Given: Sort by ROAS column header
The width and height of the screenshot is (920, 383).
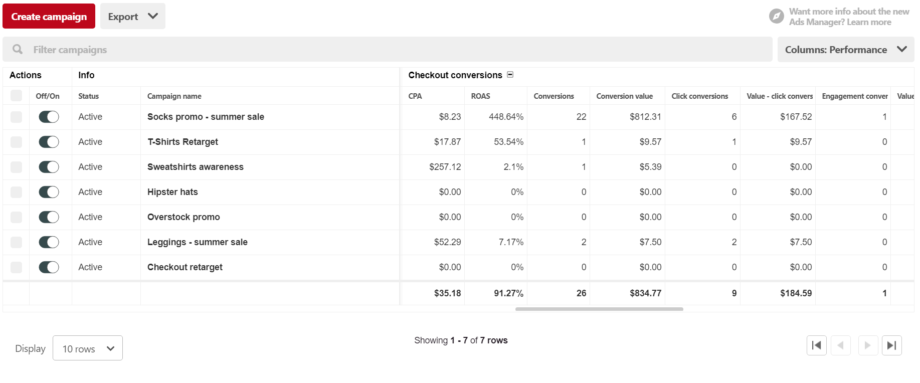Looking at the screenshot, I should click(x=482, y=96).
